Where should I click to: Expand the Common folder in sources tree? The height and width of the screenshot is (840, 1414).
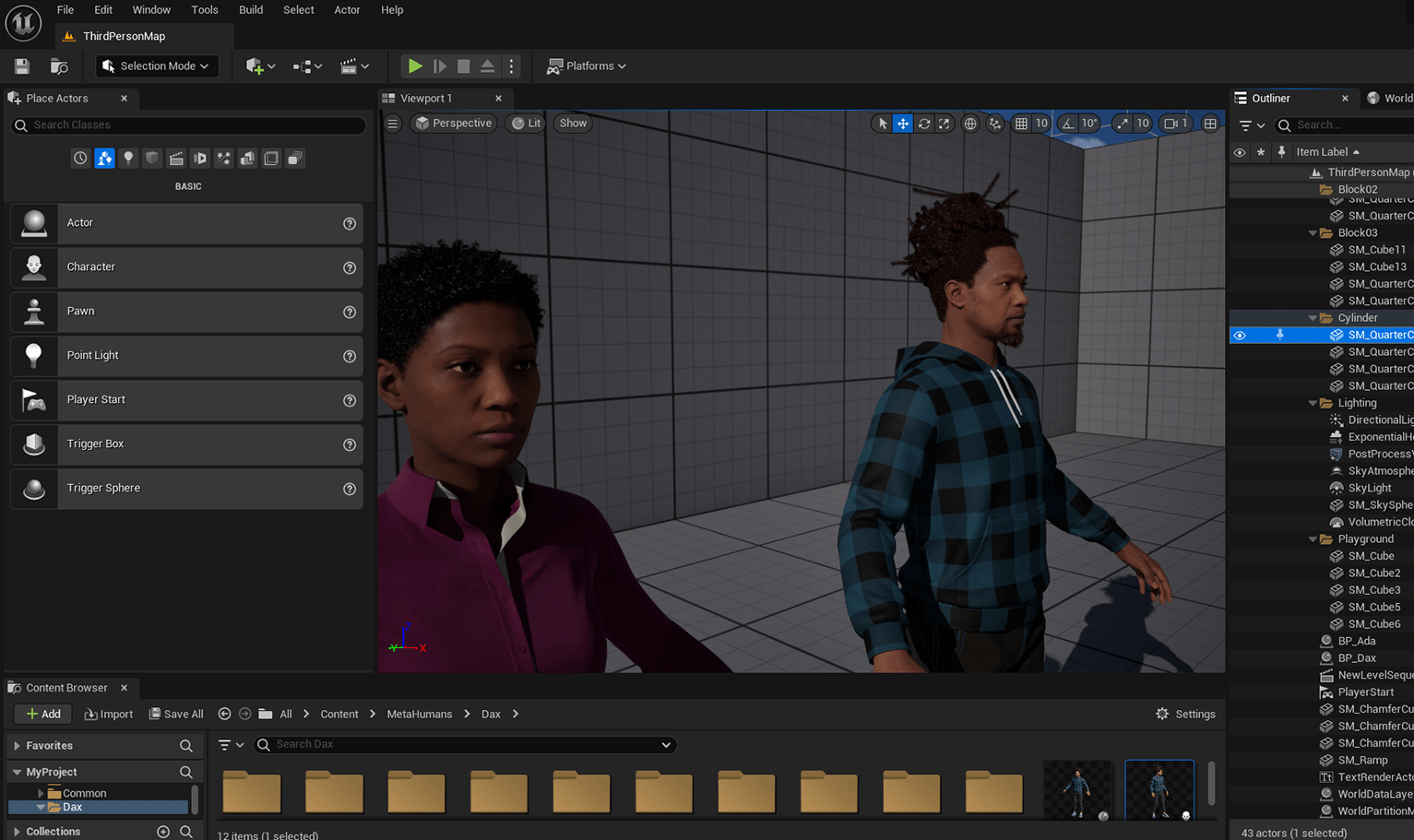click(41, 793)
